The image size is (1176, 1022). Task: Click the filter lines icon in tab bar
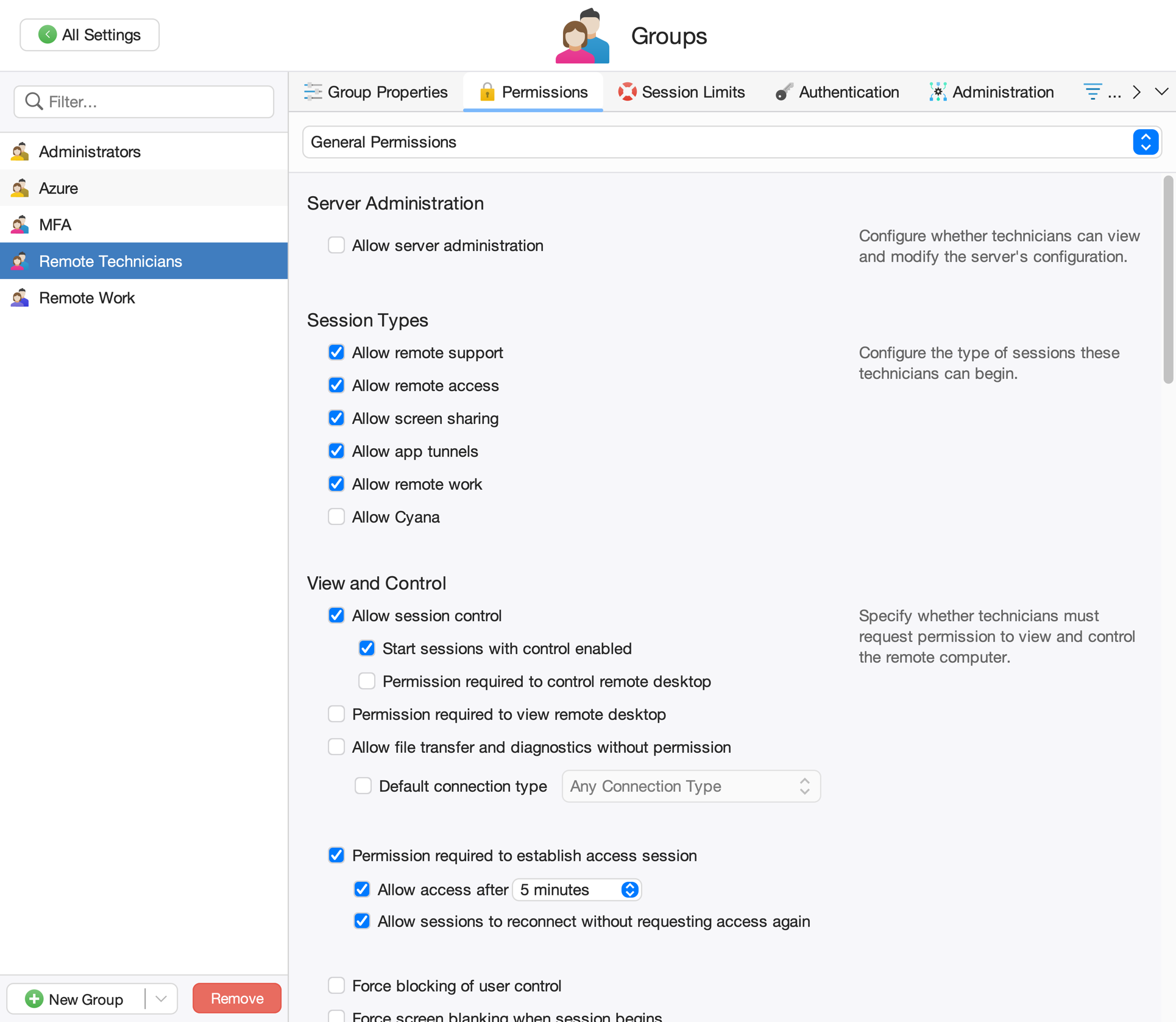(x=1093, y=92)
